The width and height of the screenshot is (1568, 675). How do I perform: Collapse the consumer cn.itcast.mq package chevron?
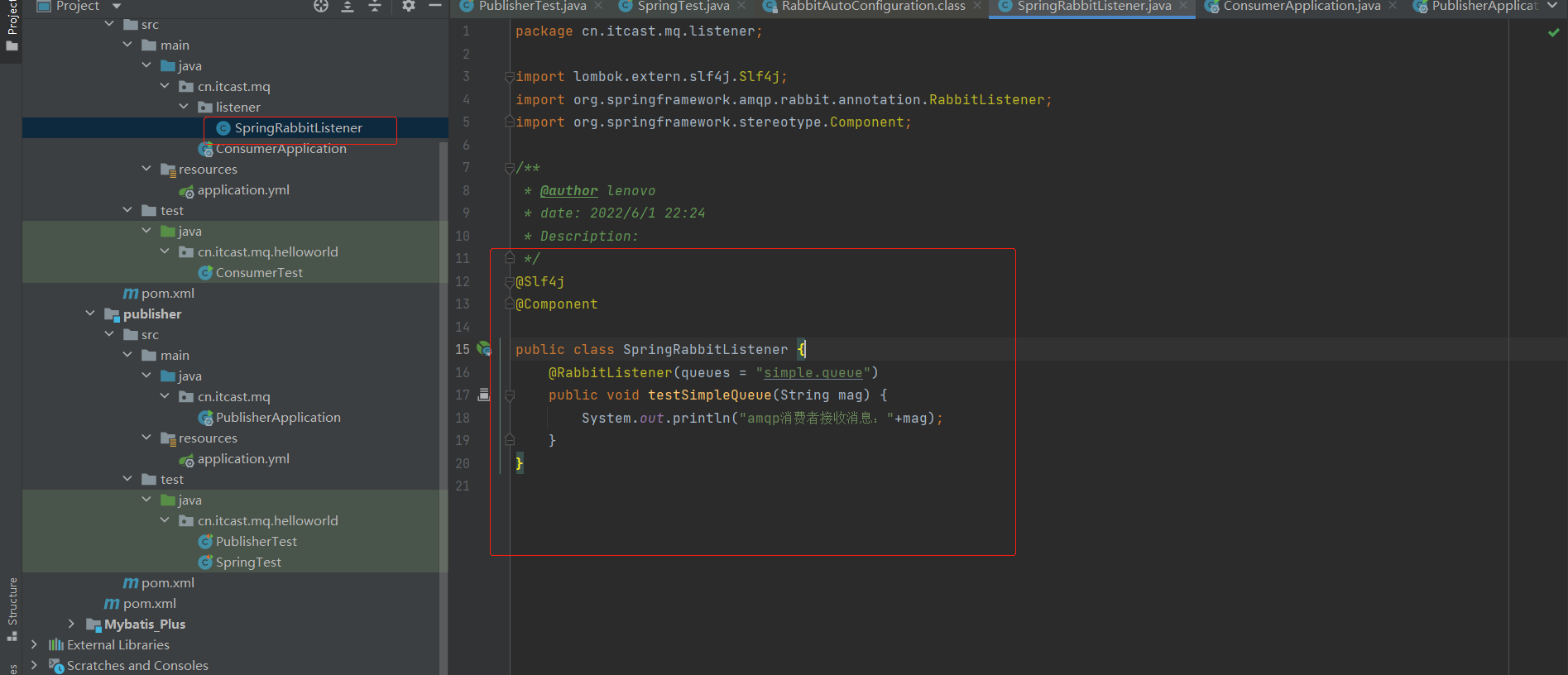point(165,86)
